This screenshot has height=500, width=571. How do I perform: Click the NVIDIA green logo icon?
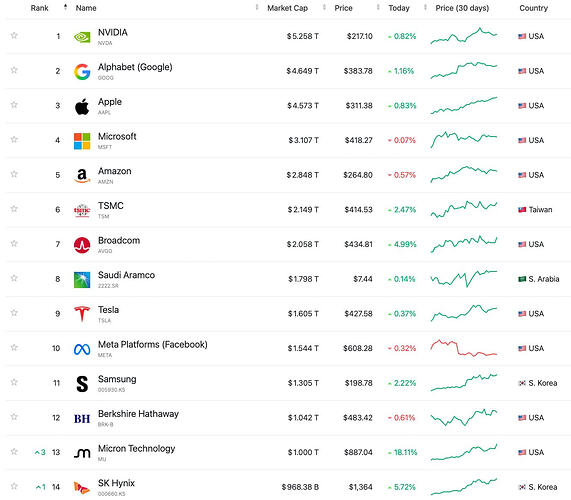click(82, 36)
